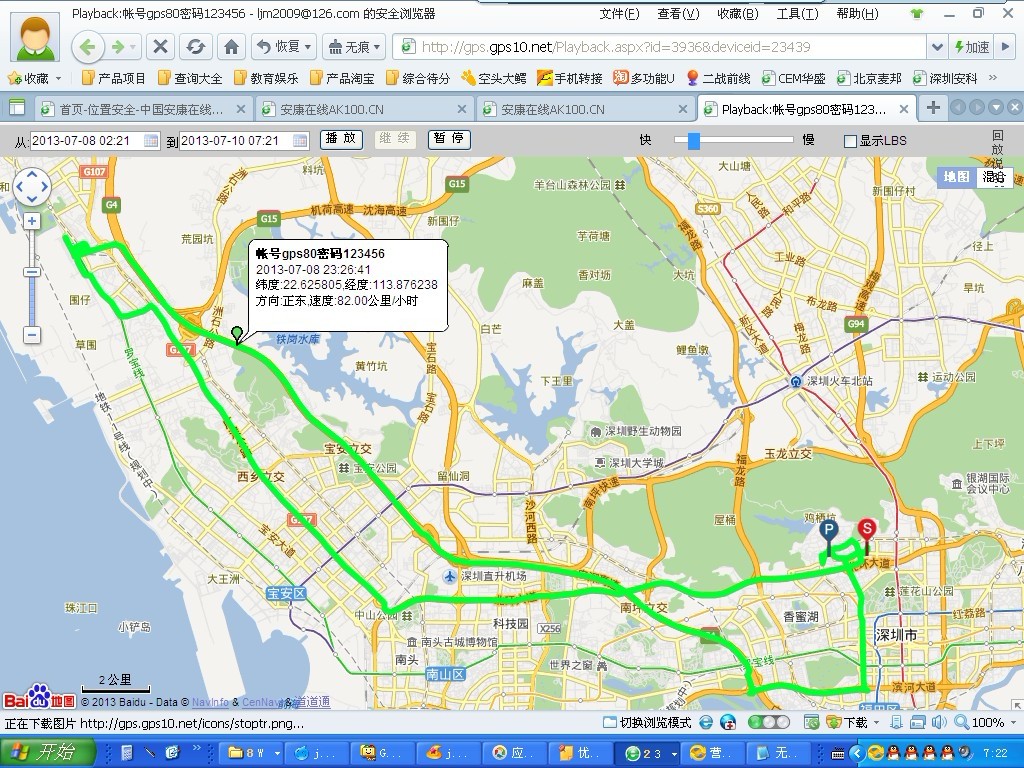The height and width of the screenshot is (768, 1024).
Task: Click the scroll tabs left button
Action: click(x=958, y=108)
